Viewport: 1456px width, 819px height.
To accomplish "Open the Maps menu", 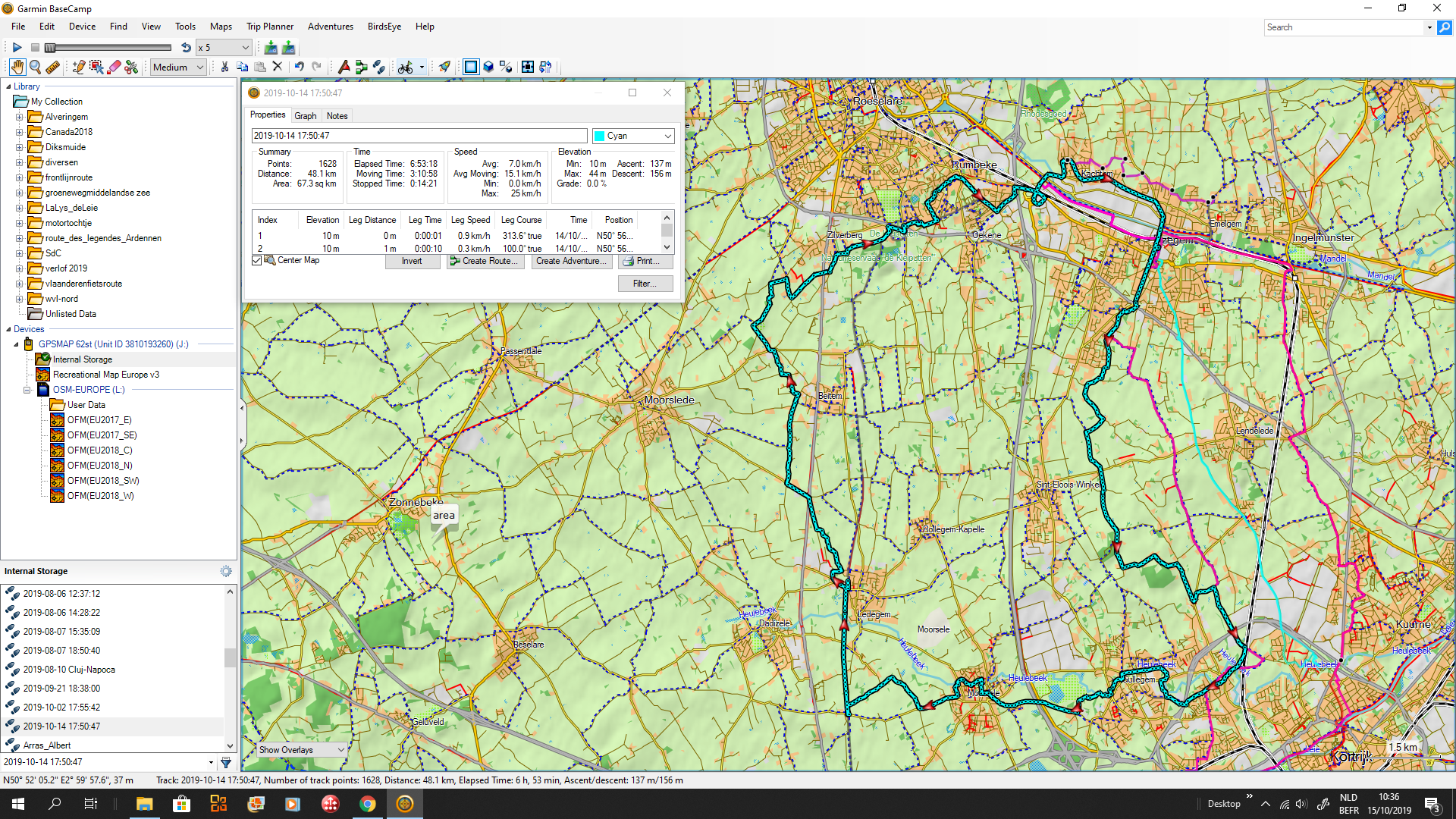I will tap(221, 27).
